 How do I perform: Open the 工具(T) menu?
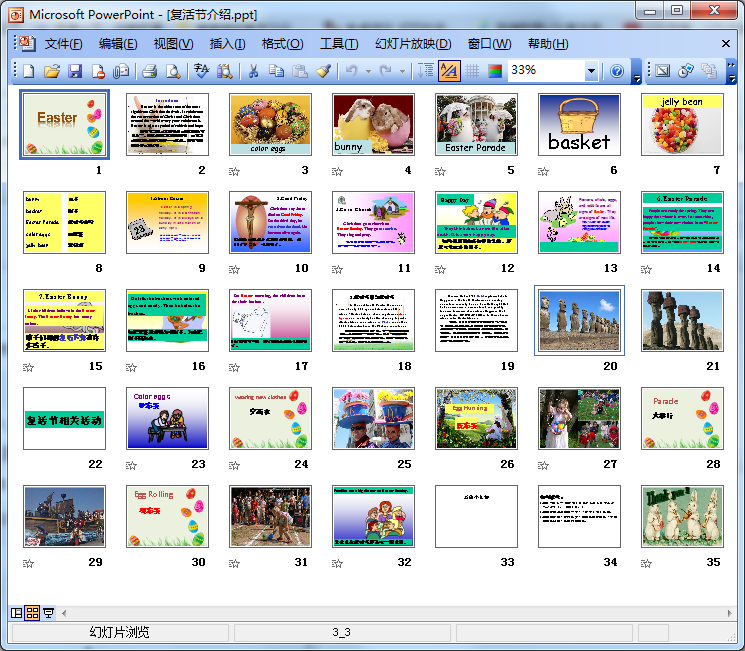point(339,44)
